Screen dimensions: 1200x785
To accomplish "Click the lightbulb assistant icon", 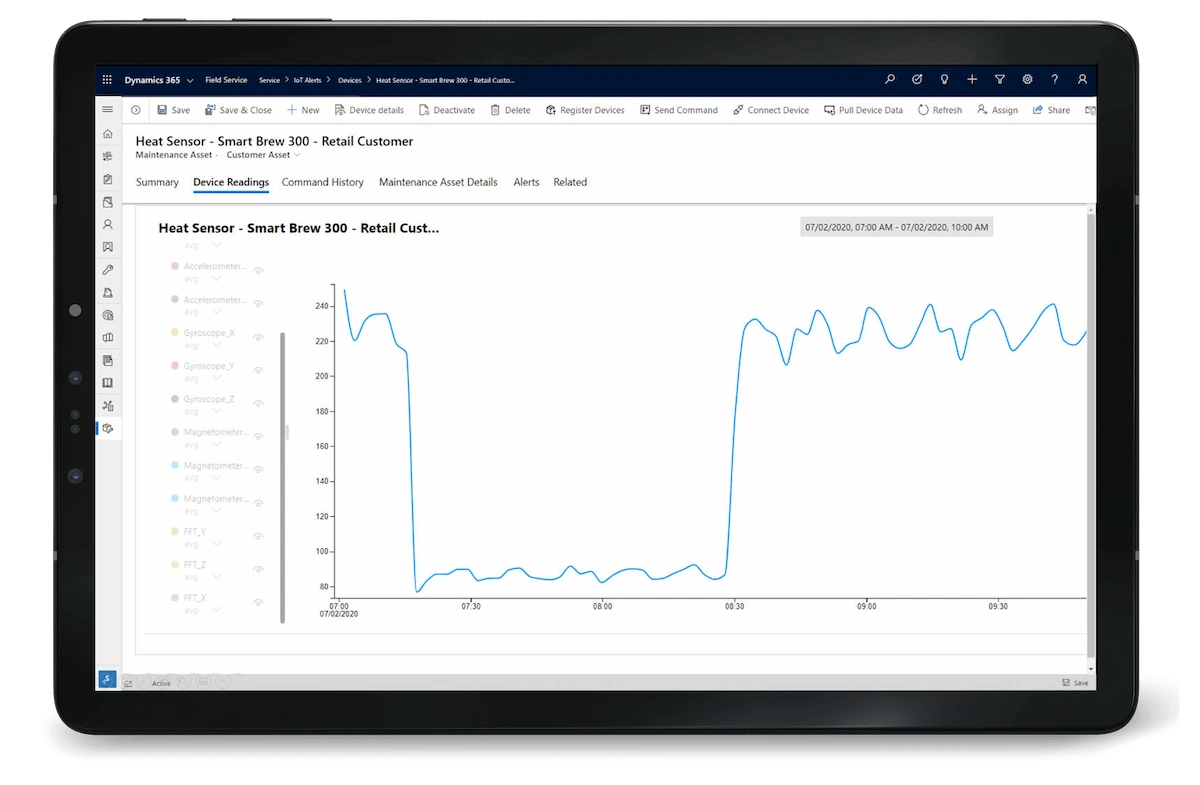I will click(944, 80).
